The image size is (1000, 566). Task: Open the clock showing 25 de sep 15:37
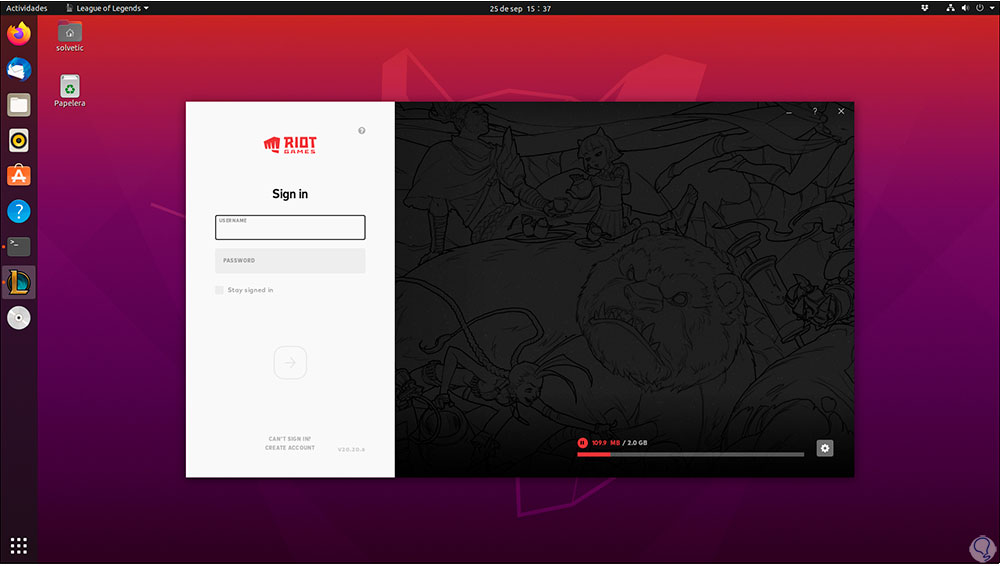(x=520, y=8)
